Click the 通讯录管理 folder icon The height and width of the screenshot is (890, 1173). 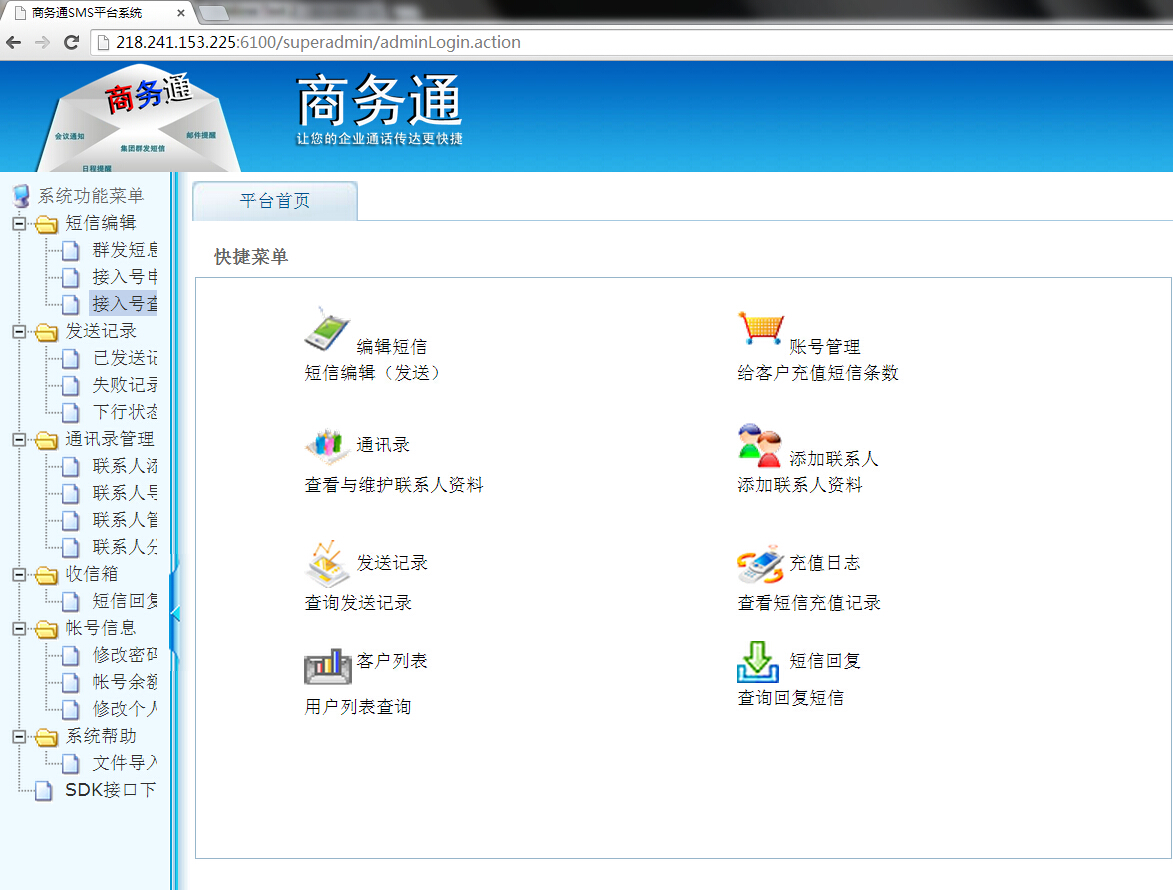click(46, 440)
